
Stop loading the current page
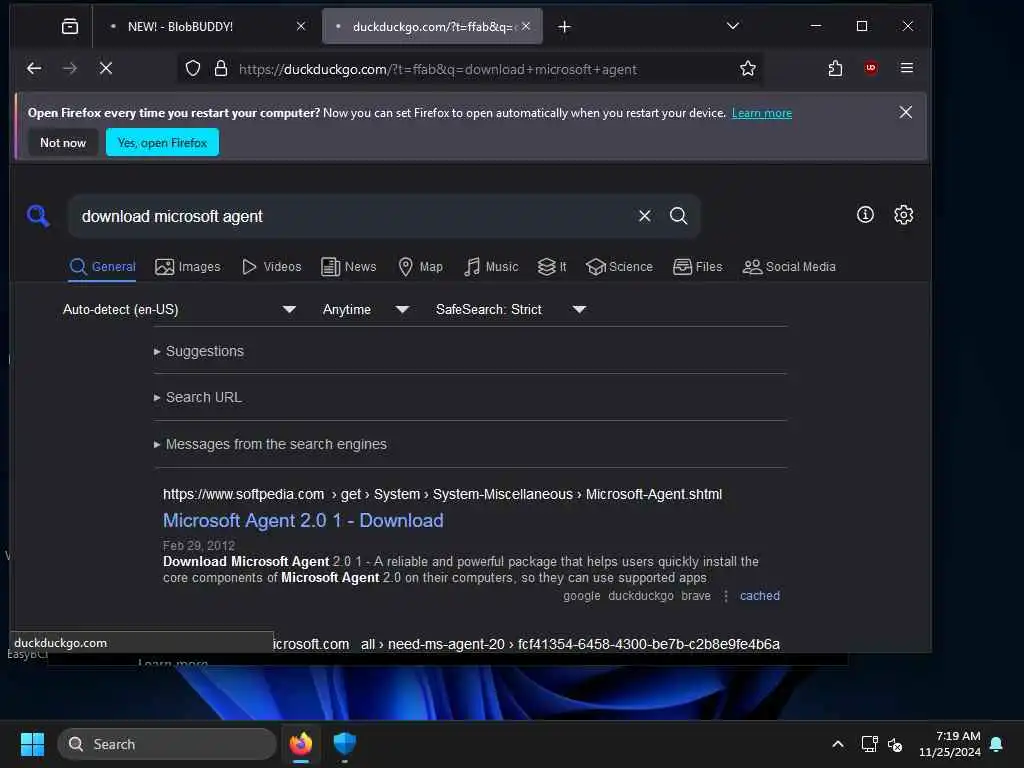[106, 68]
